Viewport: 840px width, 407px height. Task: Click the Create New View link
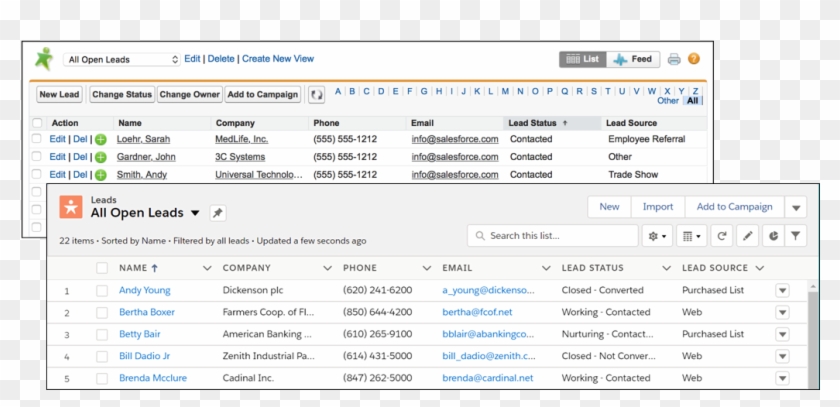(x=278, y=59)
